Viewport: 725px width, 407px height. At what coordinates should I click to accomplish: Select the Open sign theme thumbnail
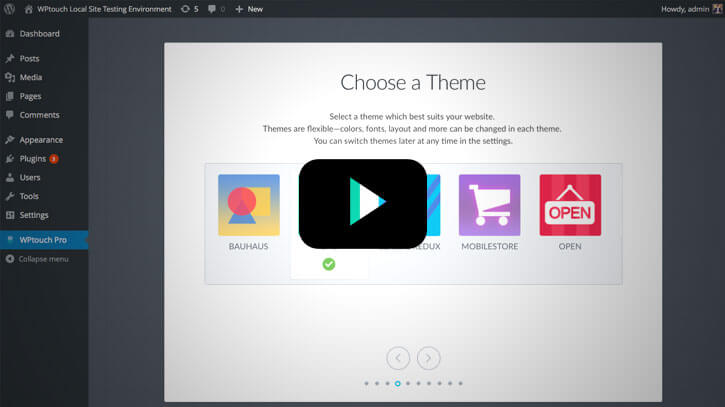pos(570,205)
